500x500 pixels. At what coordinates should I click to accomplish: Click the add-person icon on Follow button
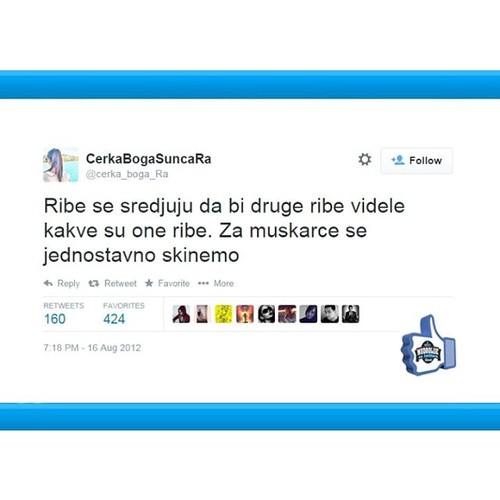[398, 160]
